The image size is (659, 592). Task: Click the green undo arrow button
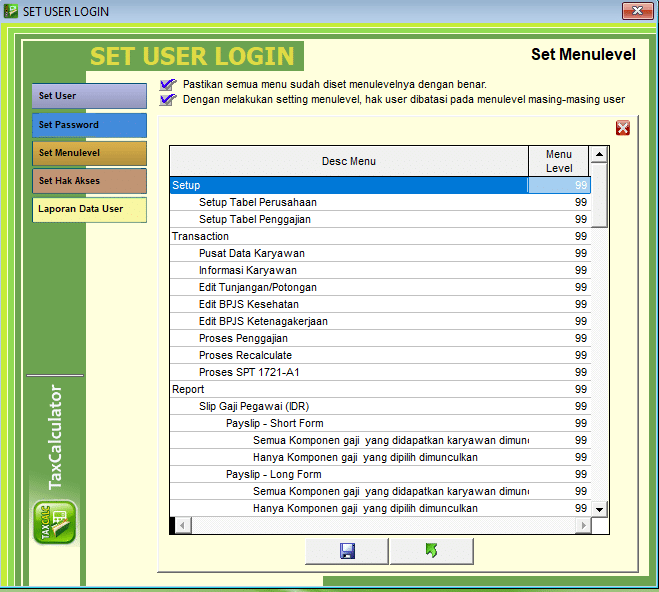(x=432, y=551)
